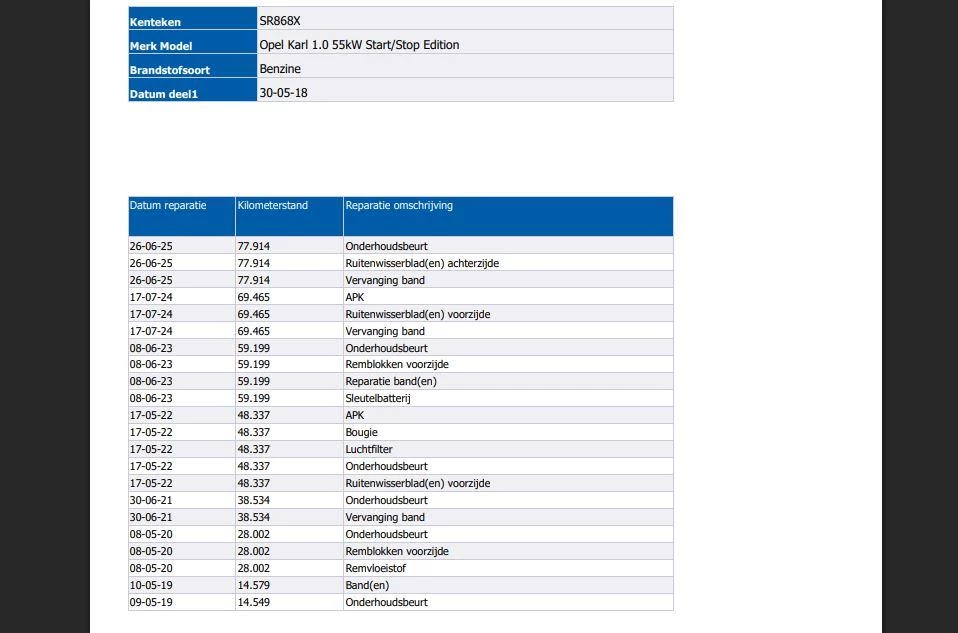Select the 14.579 kilometer reading
The height and width of the screenshot is (633, 958).
[253, 585]
